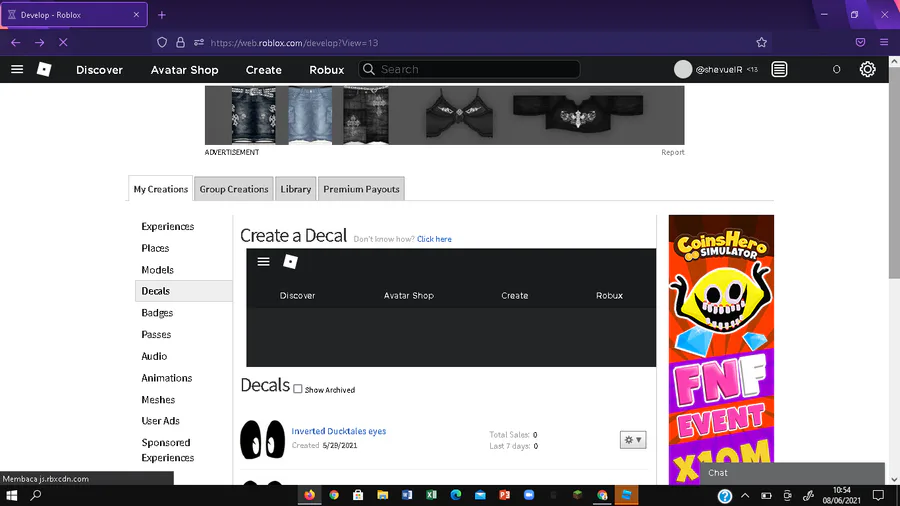The height and width of the screenshot is (506, 900).
Task: Open the Roblox hamburger navigation menu
Action: (17, 69)
